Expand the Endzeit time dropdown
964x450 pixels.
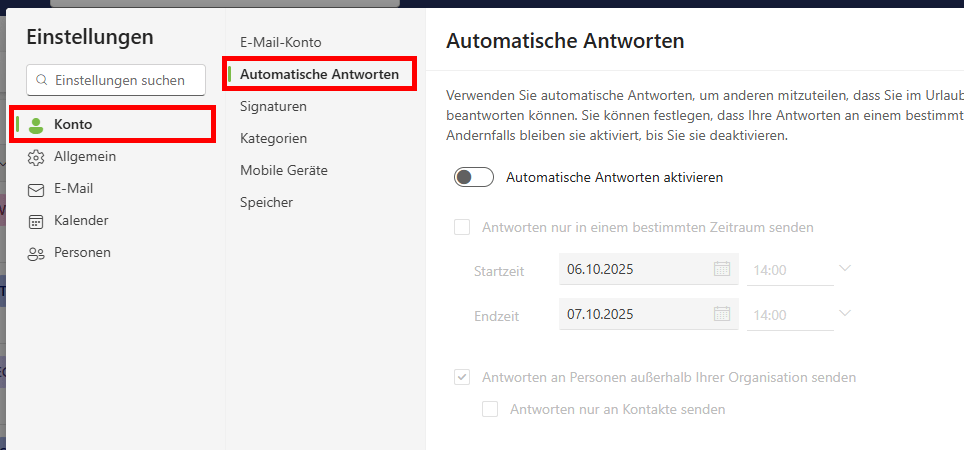tap(844, 314)
